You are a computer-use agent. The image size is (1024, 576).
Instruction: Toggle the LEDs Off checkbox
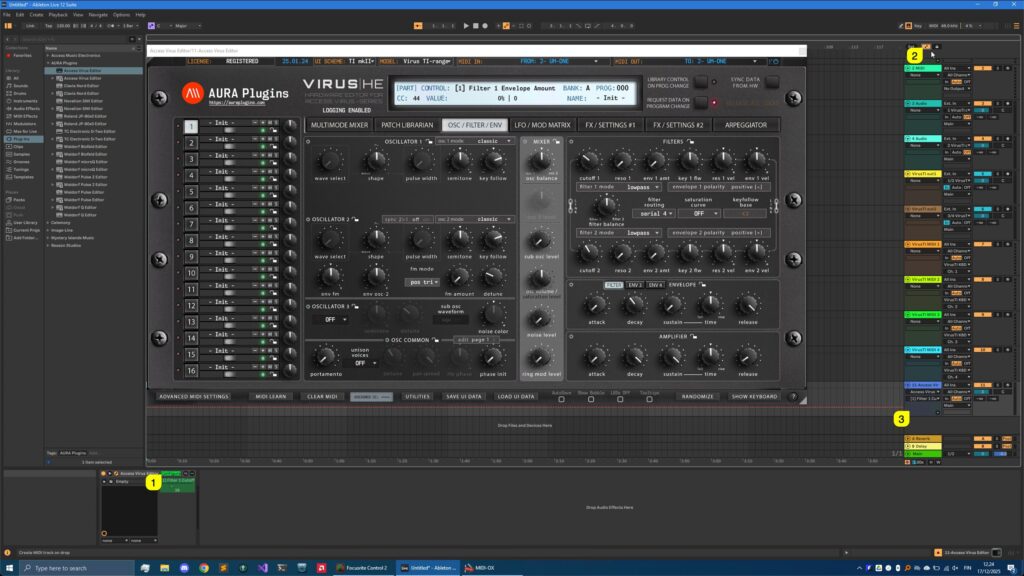(619, 399)
